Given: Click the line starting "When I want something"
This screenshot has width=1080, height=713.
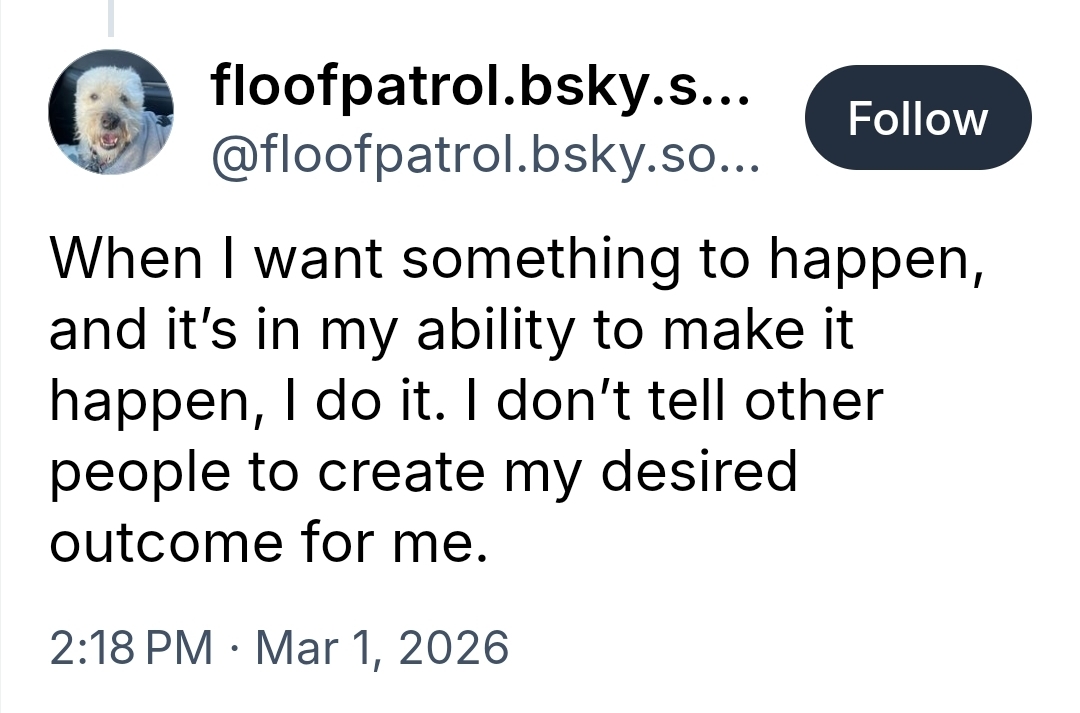Looking at the screenshot, I should [x=512, y=260].
